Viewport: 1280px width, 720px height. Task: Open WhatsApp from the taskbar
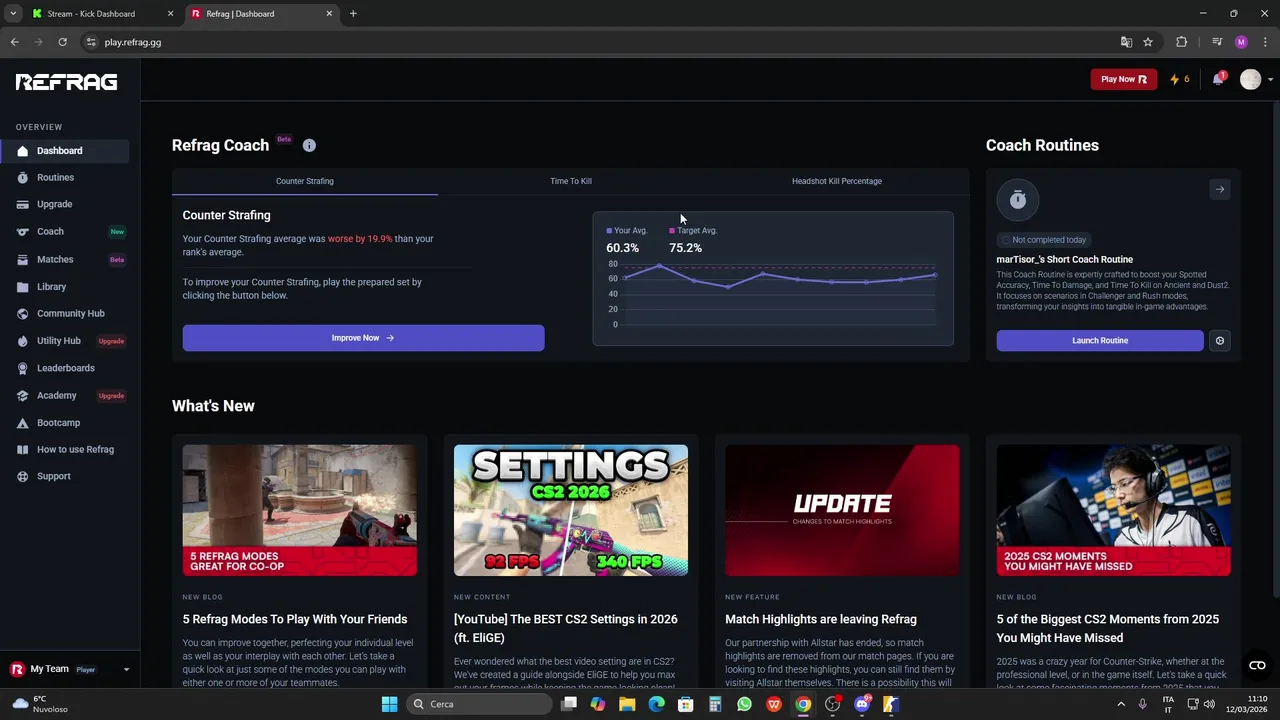pyautogui.click(x=744, y=704)
